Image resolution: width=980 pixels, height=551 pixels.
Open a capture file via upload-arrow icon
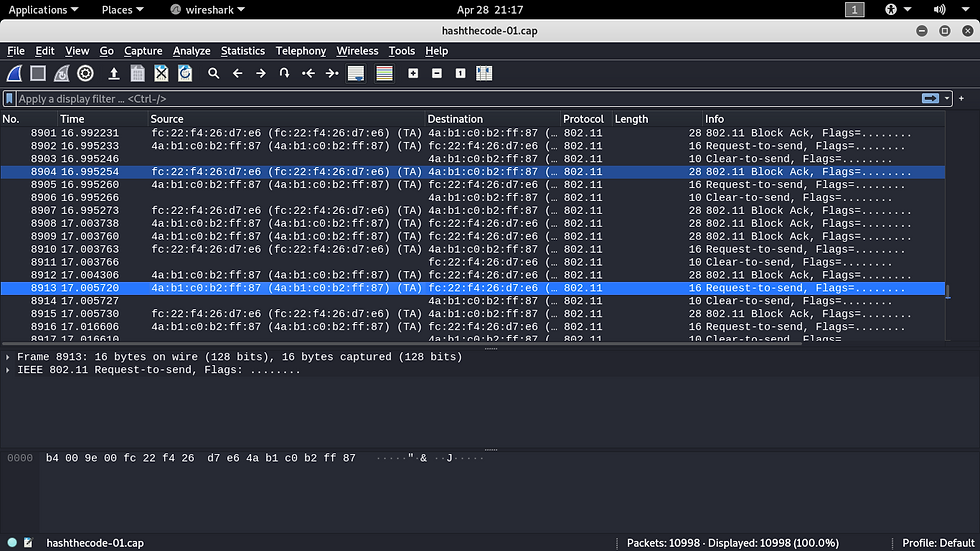[x=114, y=74]
